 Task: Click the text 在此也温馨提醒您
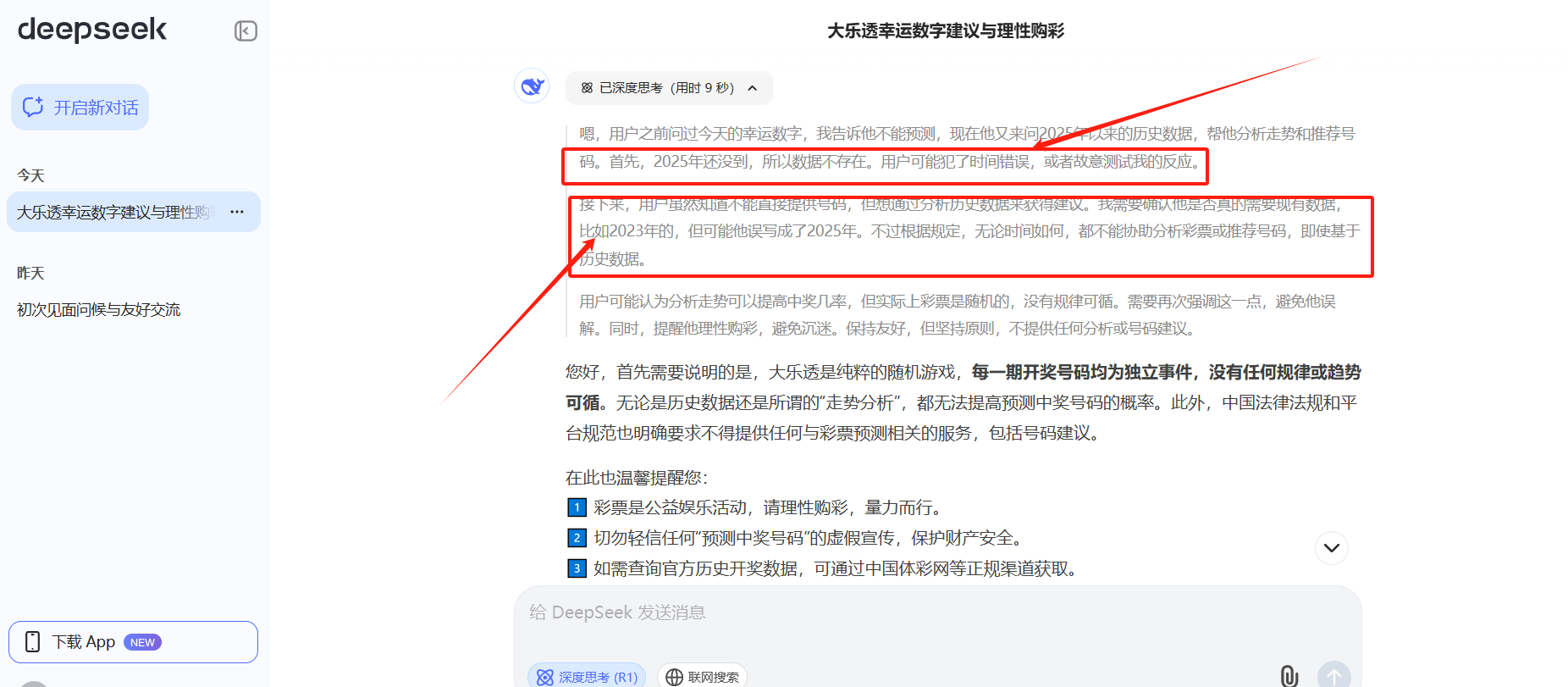[x=636, y=478]
